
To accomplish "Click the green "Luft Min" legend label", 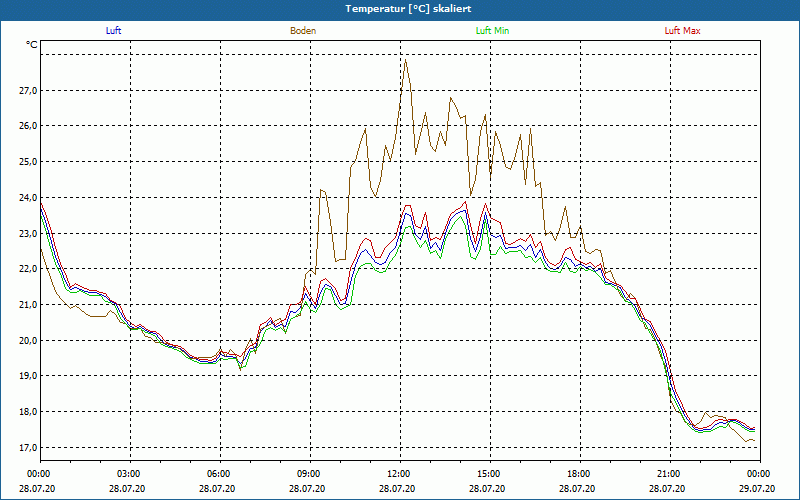I will coord(492,31).
